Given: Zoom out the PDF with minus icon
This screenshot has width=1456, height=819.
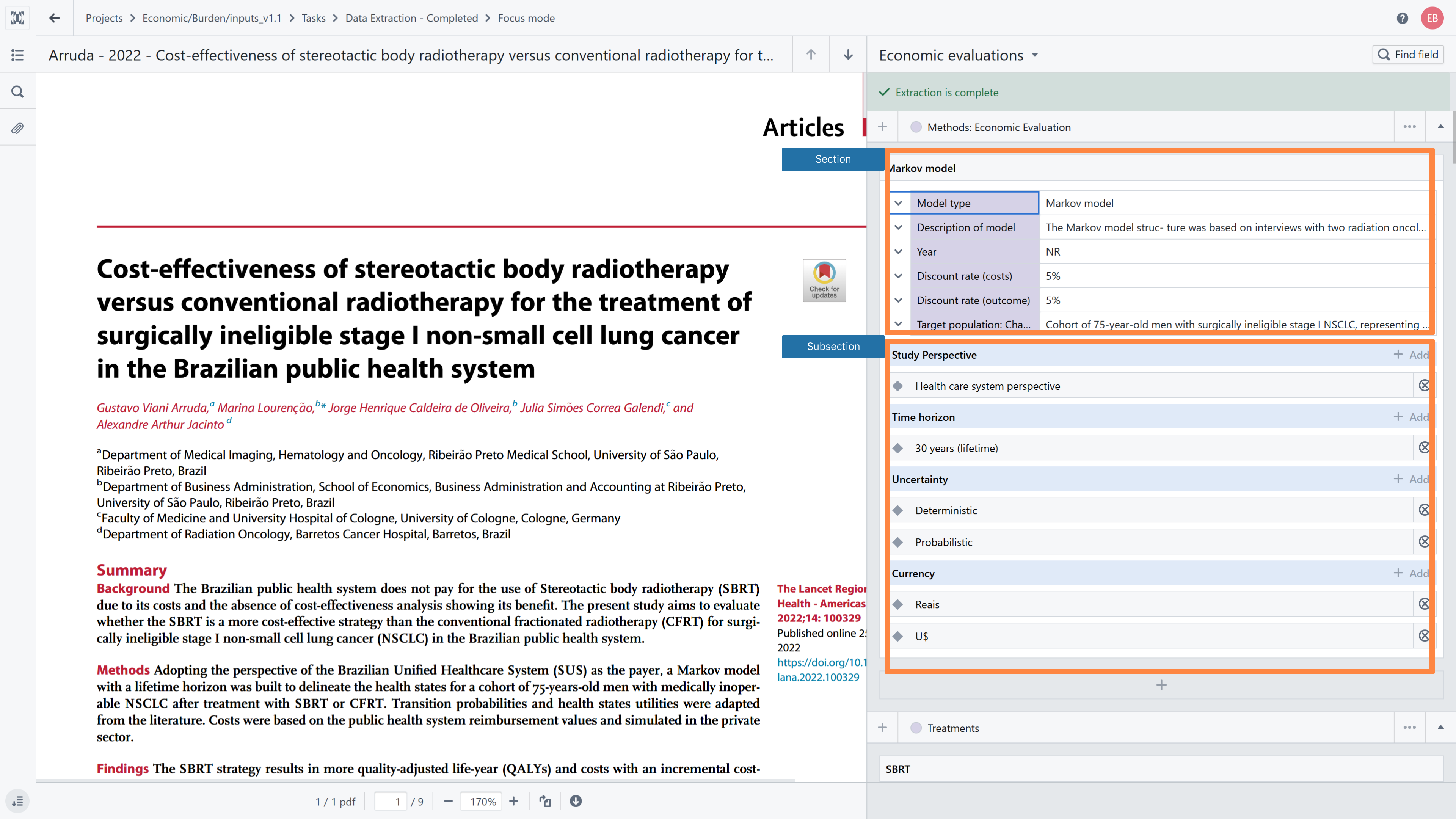Looking at the screenshot, I should pos(448,802).
